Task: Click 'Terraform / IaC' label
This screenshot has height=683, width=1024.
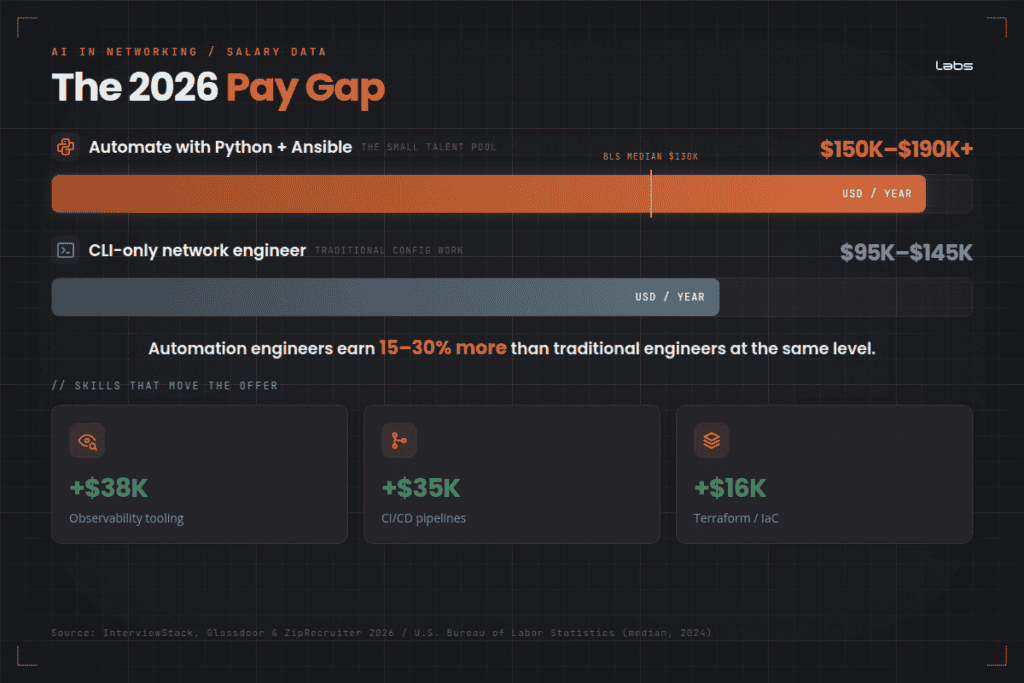Action: pos(736,518)
